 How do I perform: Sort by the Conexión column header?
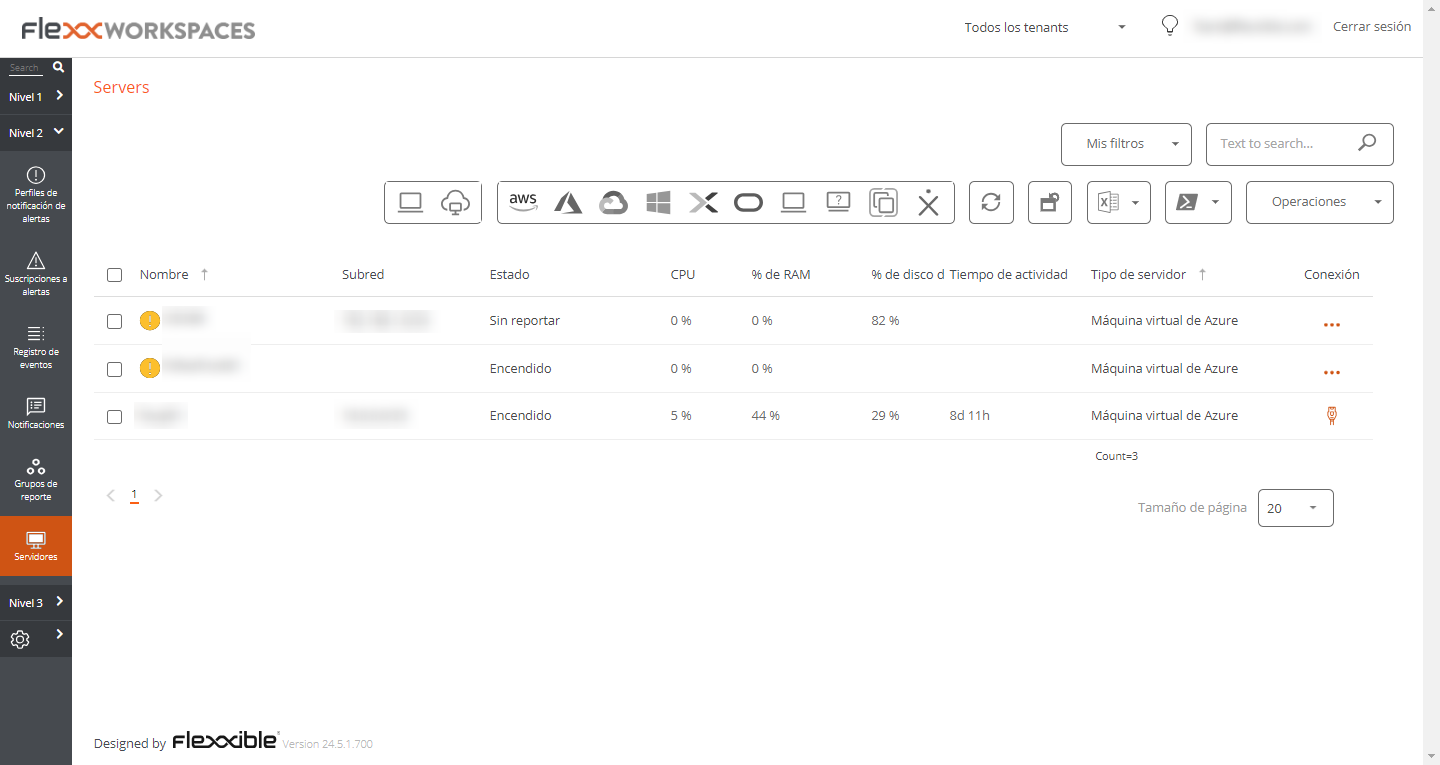pyautogui.click(x=1332, y=274)
